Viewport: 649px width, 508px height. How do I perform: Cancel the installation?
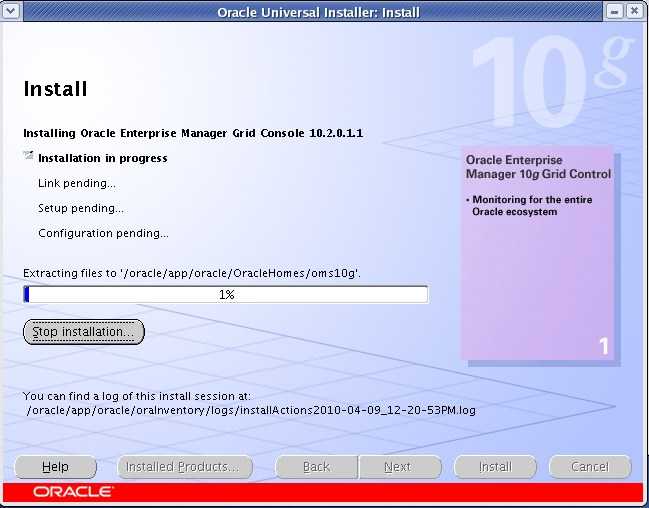coord(590,467)
